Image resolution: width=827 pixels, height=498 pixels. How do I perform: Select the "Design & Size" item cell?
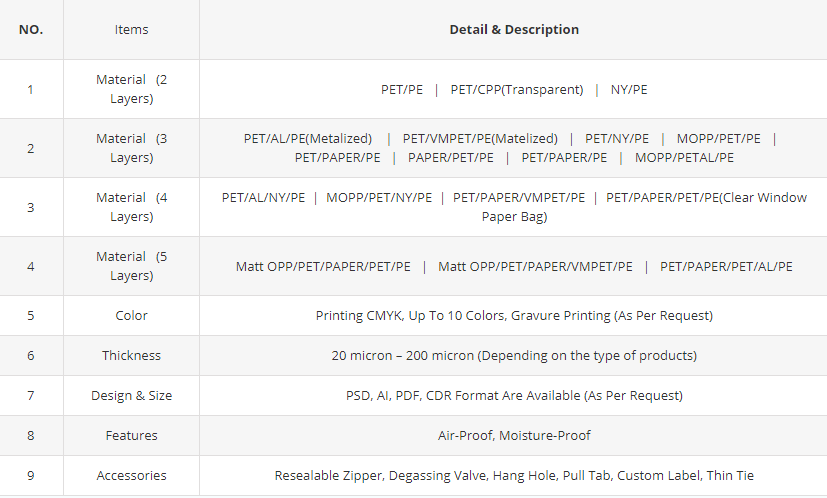pos(131,395)
